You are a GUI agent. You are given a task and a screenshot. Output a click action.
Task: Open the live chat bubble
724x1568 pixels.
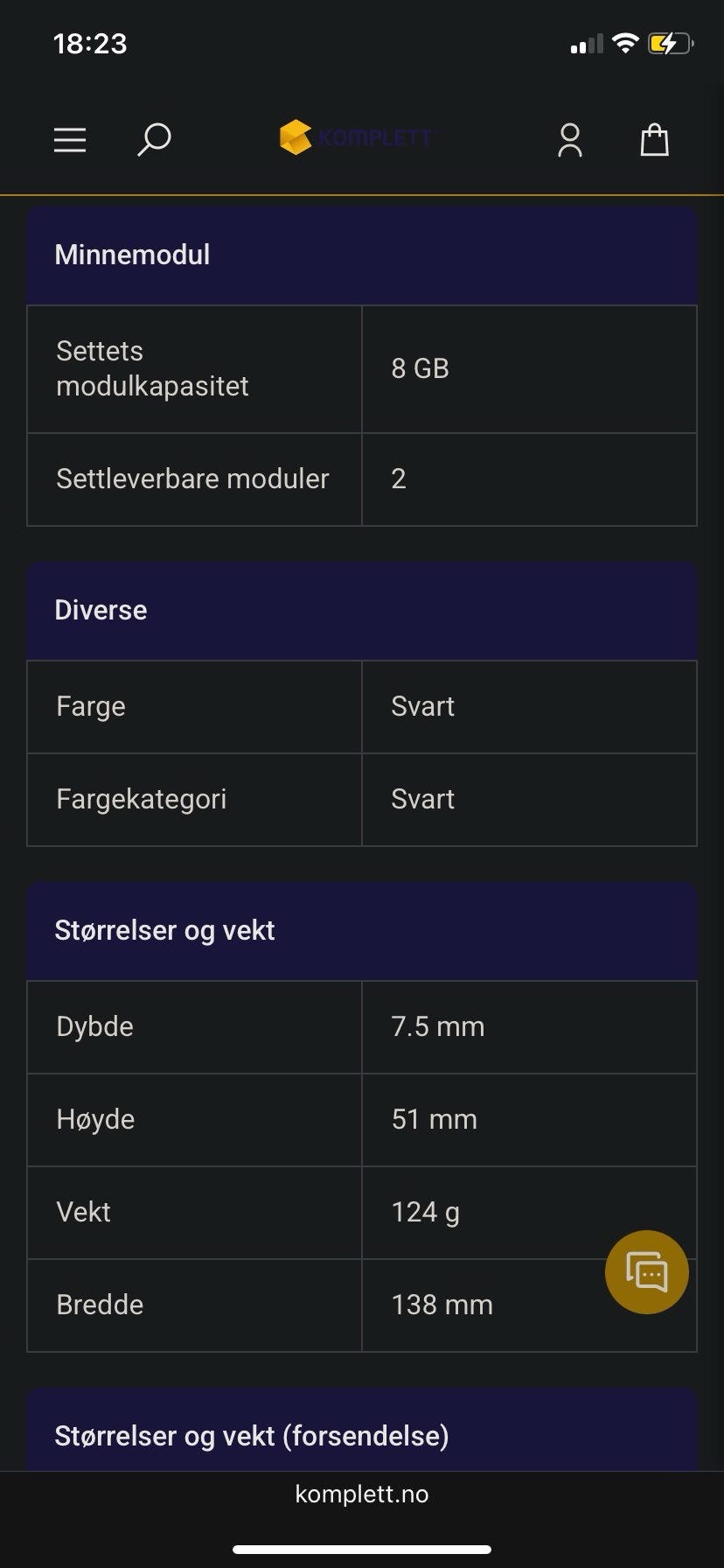tap(647, 1272)
